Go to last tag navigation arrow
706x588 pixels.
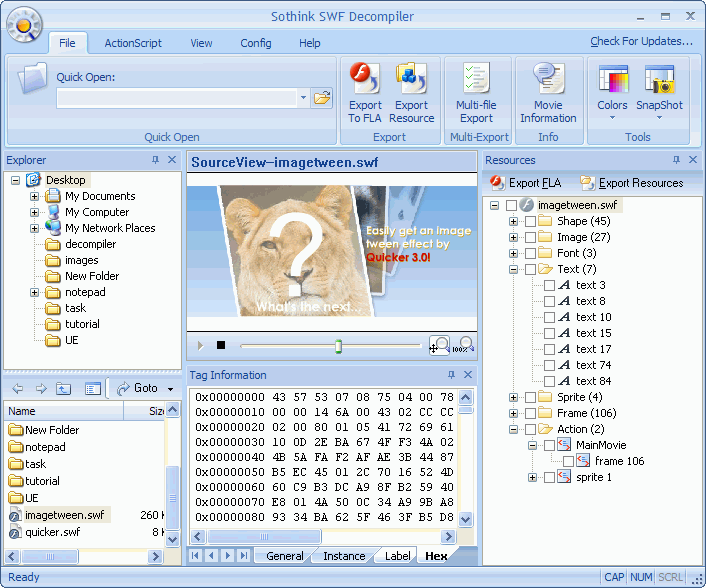click(x=244, y=556)
